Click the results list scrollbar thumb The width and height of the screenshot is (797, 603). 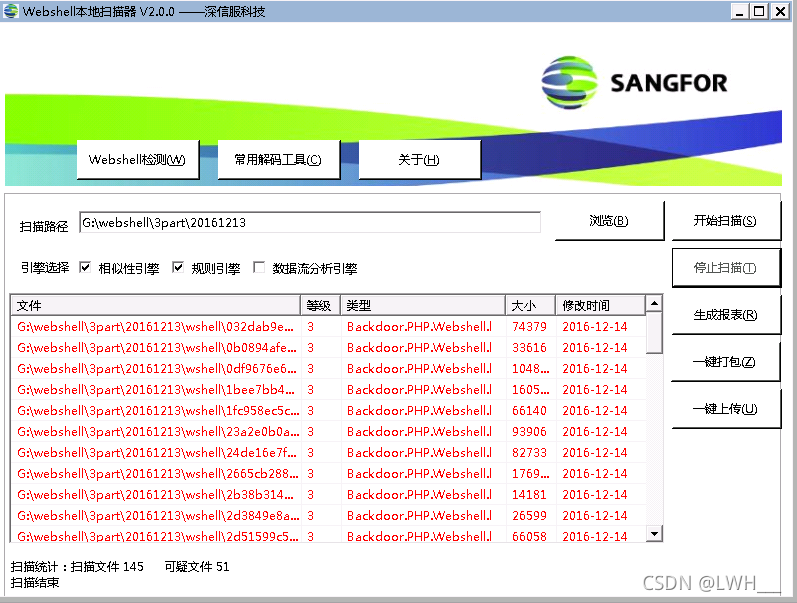(654, 333)
